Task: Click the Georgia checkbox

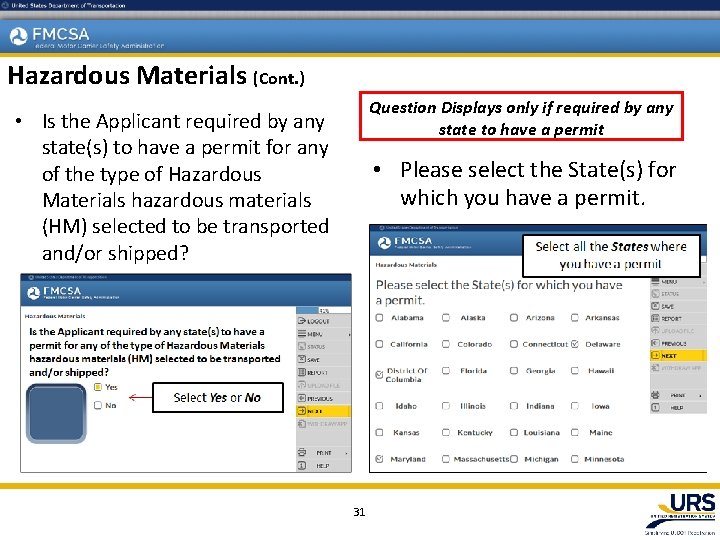Action: pyautogui.click(x=514, y=371)
